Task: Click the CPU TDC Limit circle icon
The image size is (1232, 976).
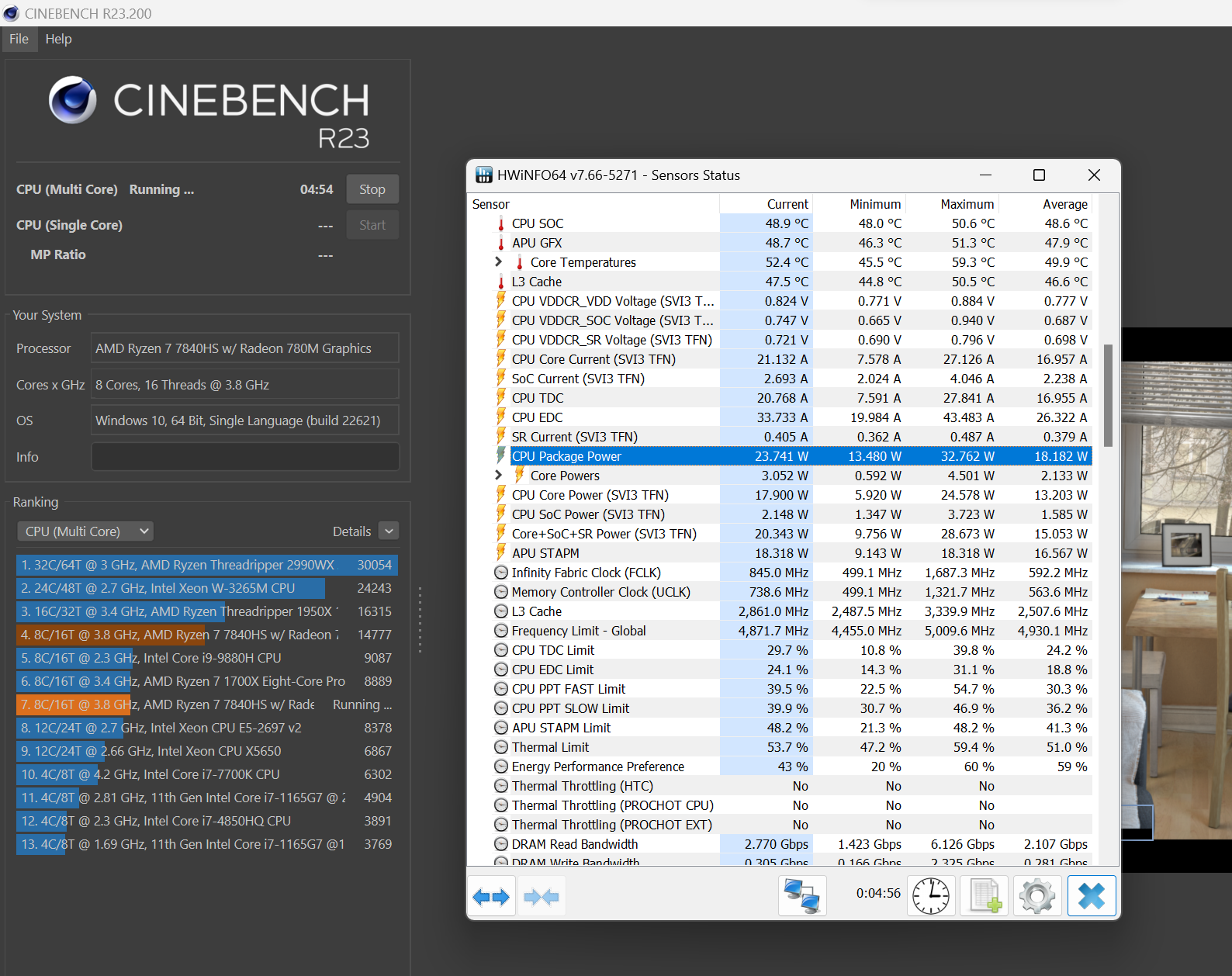Action: (x=501, y=650)
